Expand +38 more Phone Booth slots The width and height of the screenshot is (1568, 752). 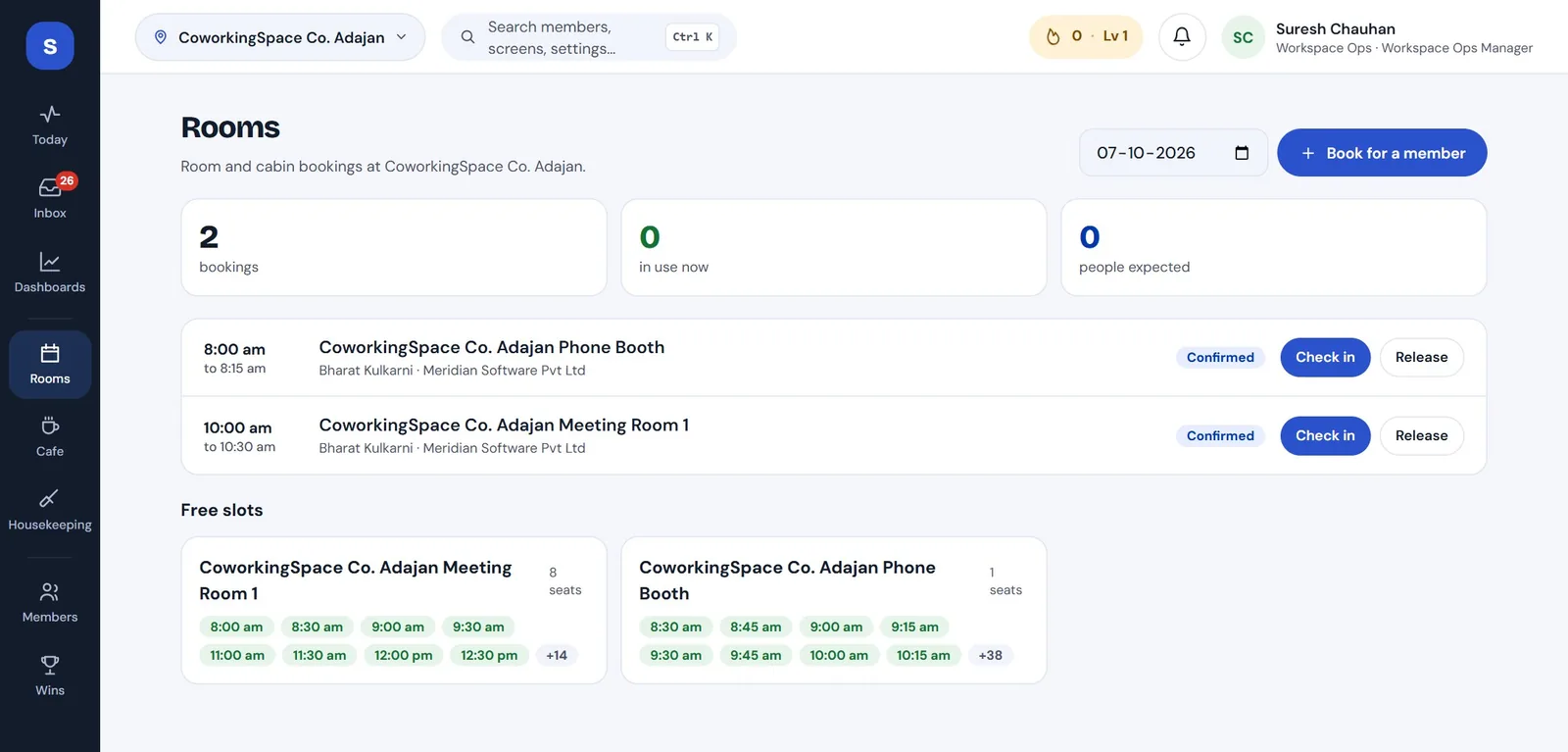(x=991, y=656)
